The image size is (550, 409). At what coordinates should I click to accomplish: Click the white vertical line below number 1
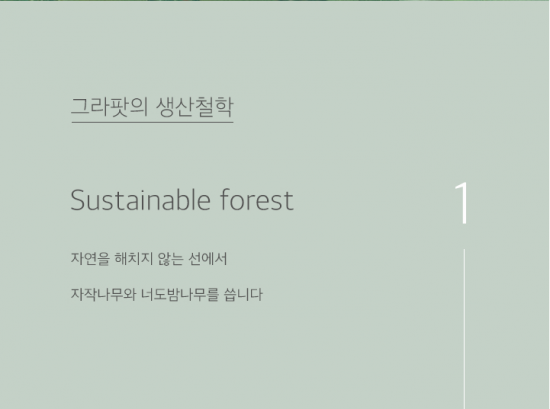464,329
